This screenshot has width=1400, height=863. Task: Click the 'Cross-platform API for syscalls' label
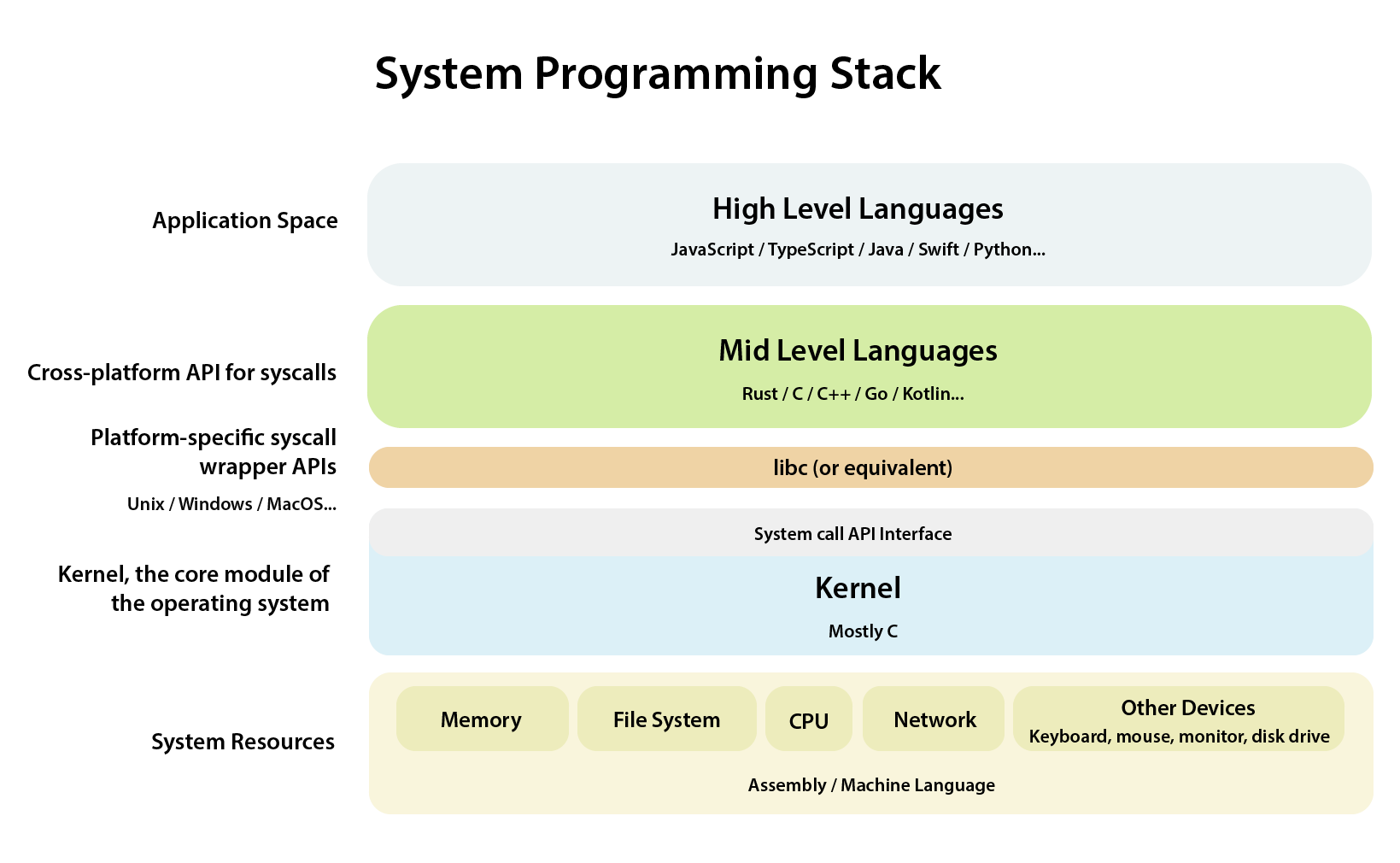182,373
